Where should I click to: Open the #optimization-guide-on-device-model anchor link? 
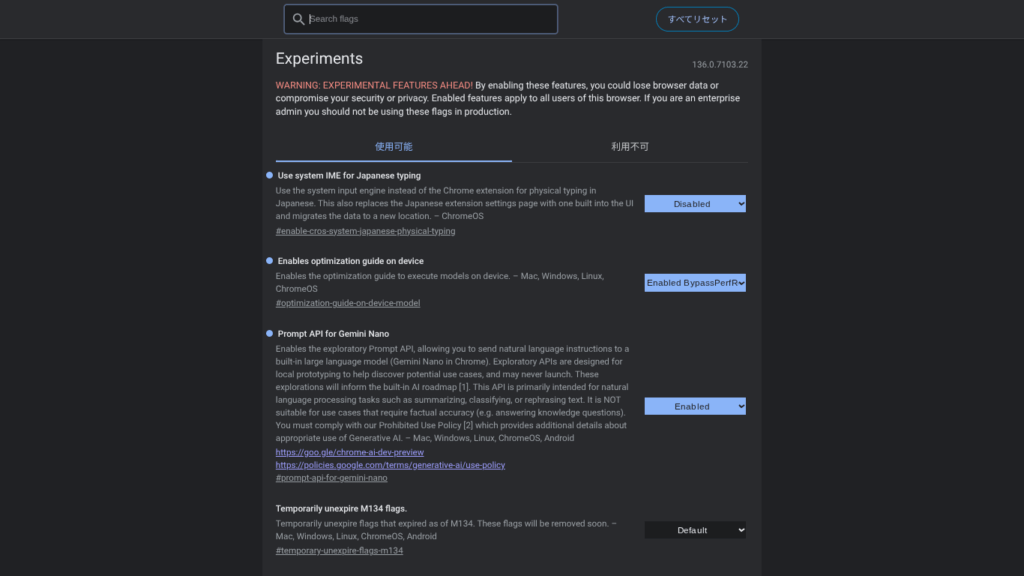pos(347,303)
